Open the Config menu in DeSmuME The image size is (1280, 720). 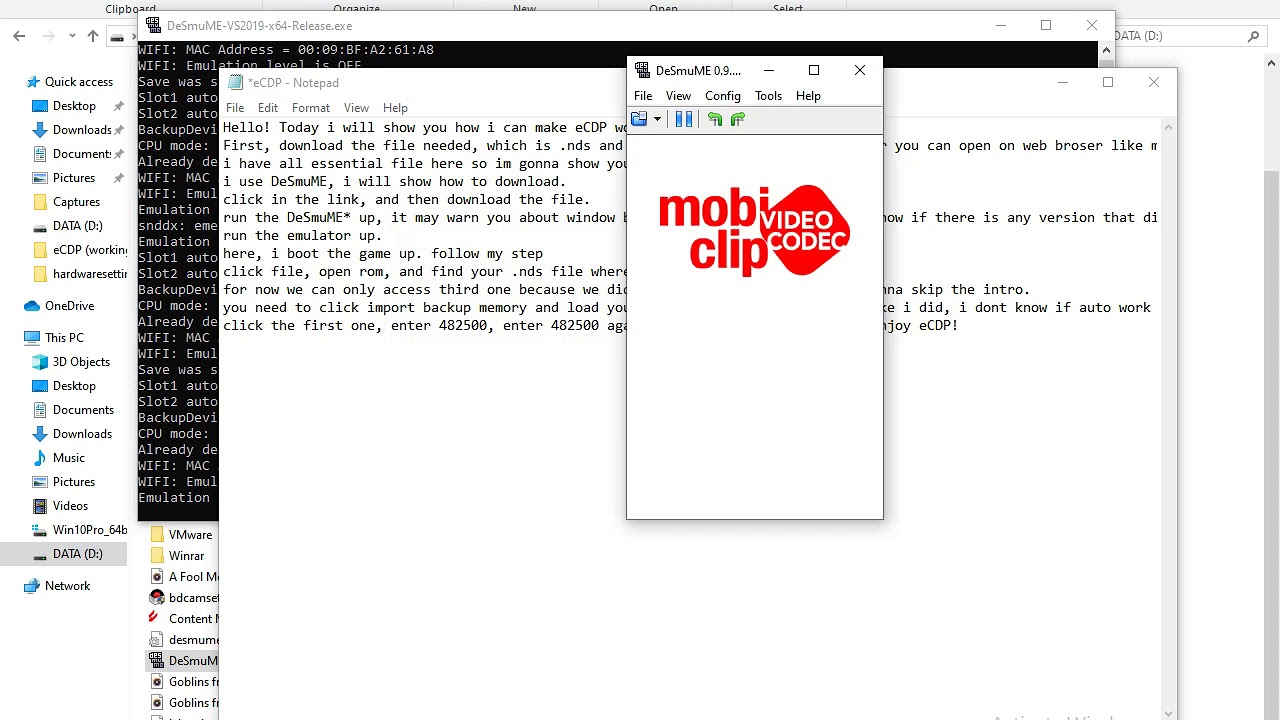pyautogui.click(x=722, y=96)
